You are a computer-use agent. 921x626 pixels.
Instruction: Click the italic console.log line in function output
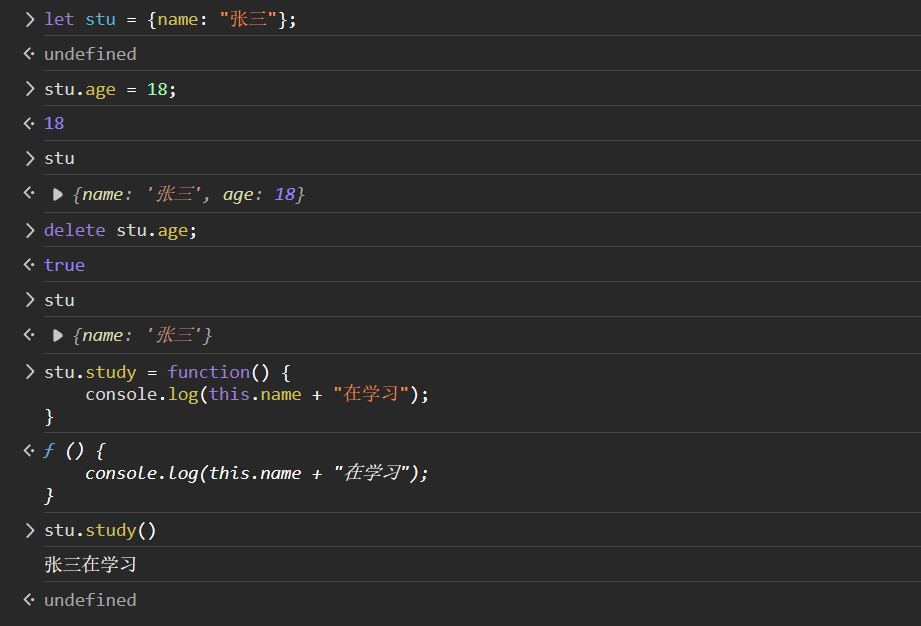256,474
